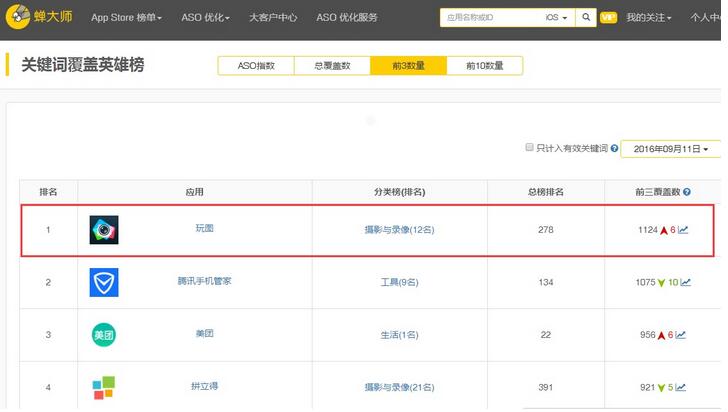Expand the 我的关注 dropdown

649,18
